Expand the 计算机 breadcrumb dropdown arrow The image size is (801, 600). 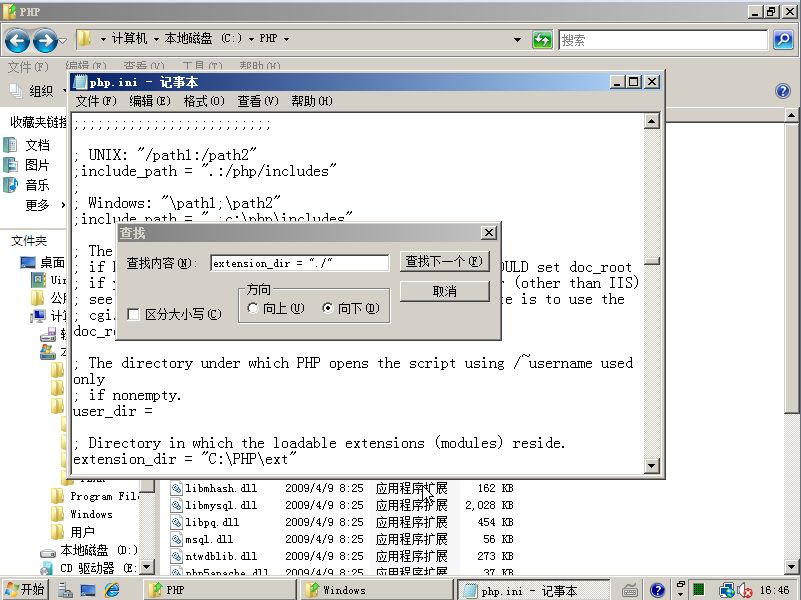(x=156, y=39)
